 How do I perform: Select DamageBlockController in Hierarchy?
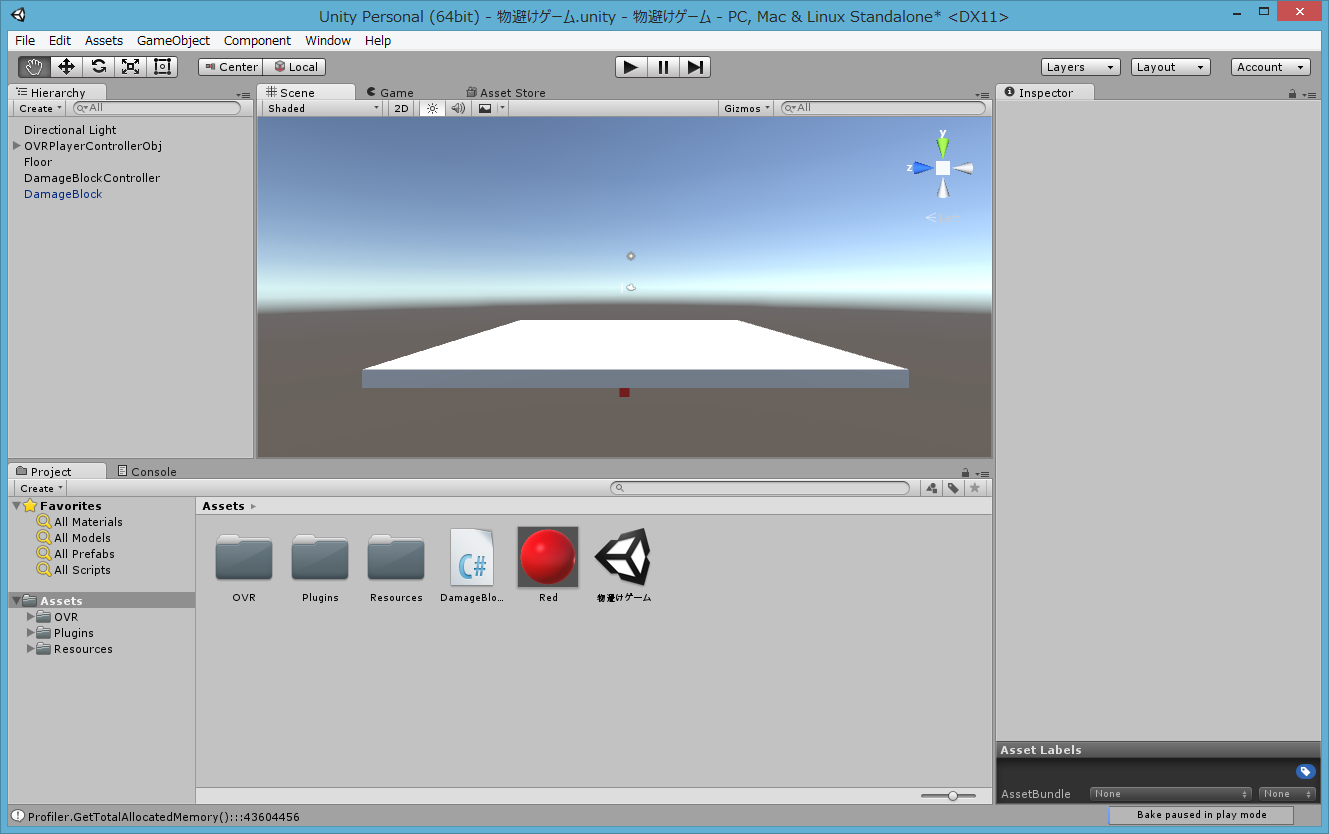[92, 178]
